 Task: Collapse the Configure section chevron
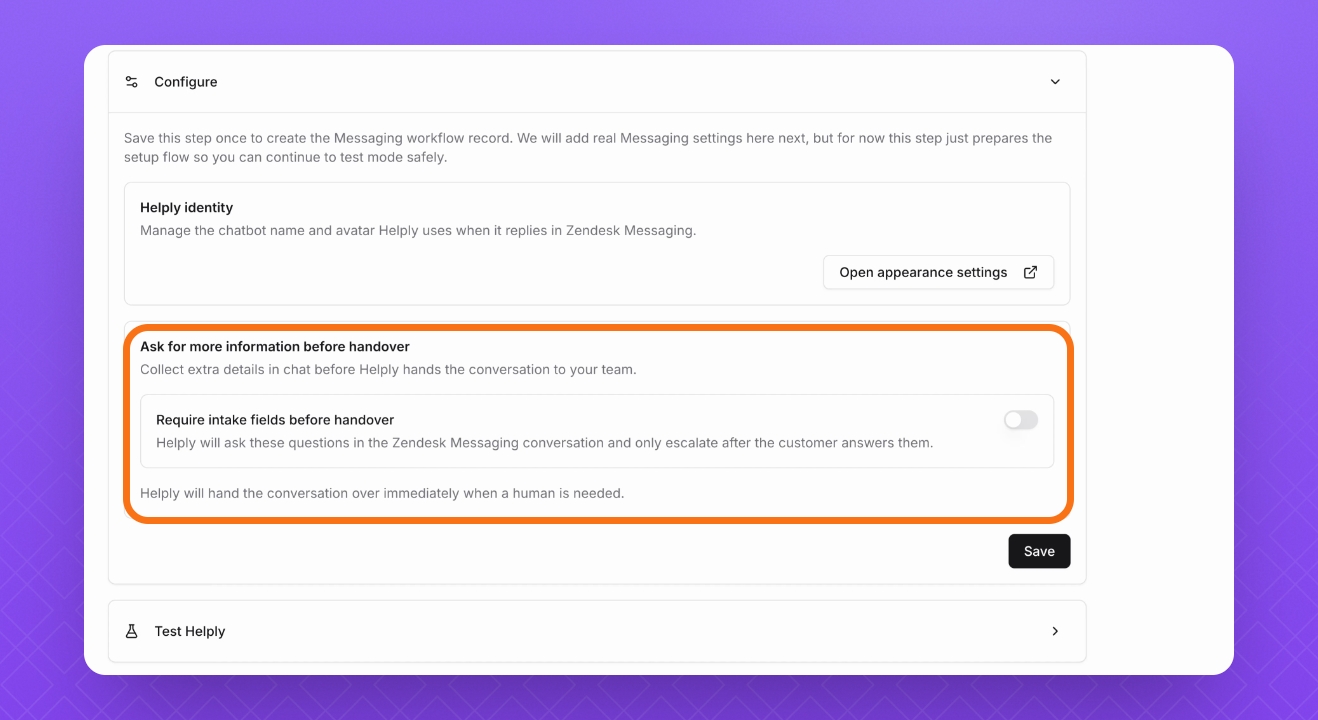coord(1055,82)
